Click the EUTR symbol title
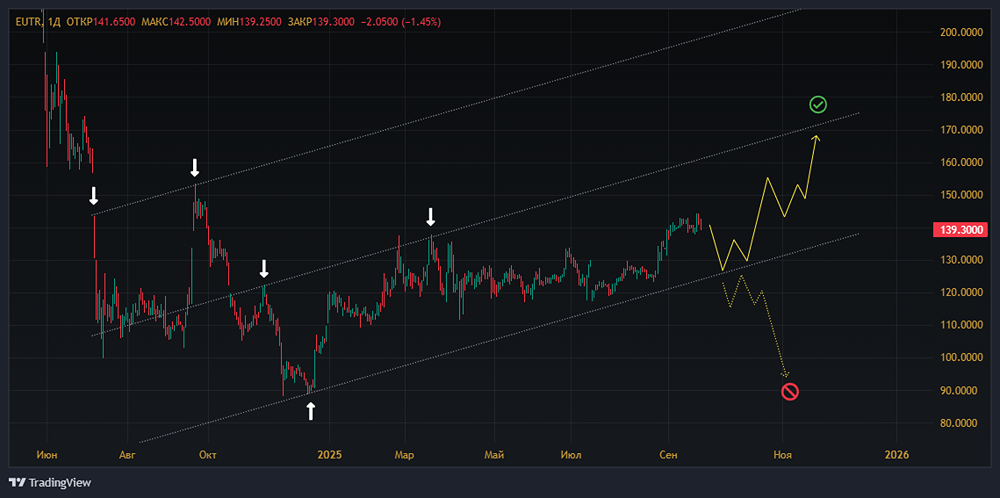 (27, 22)
